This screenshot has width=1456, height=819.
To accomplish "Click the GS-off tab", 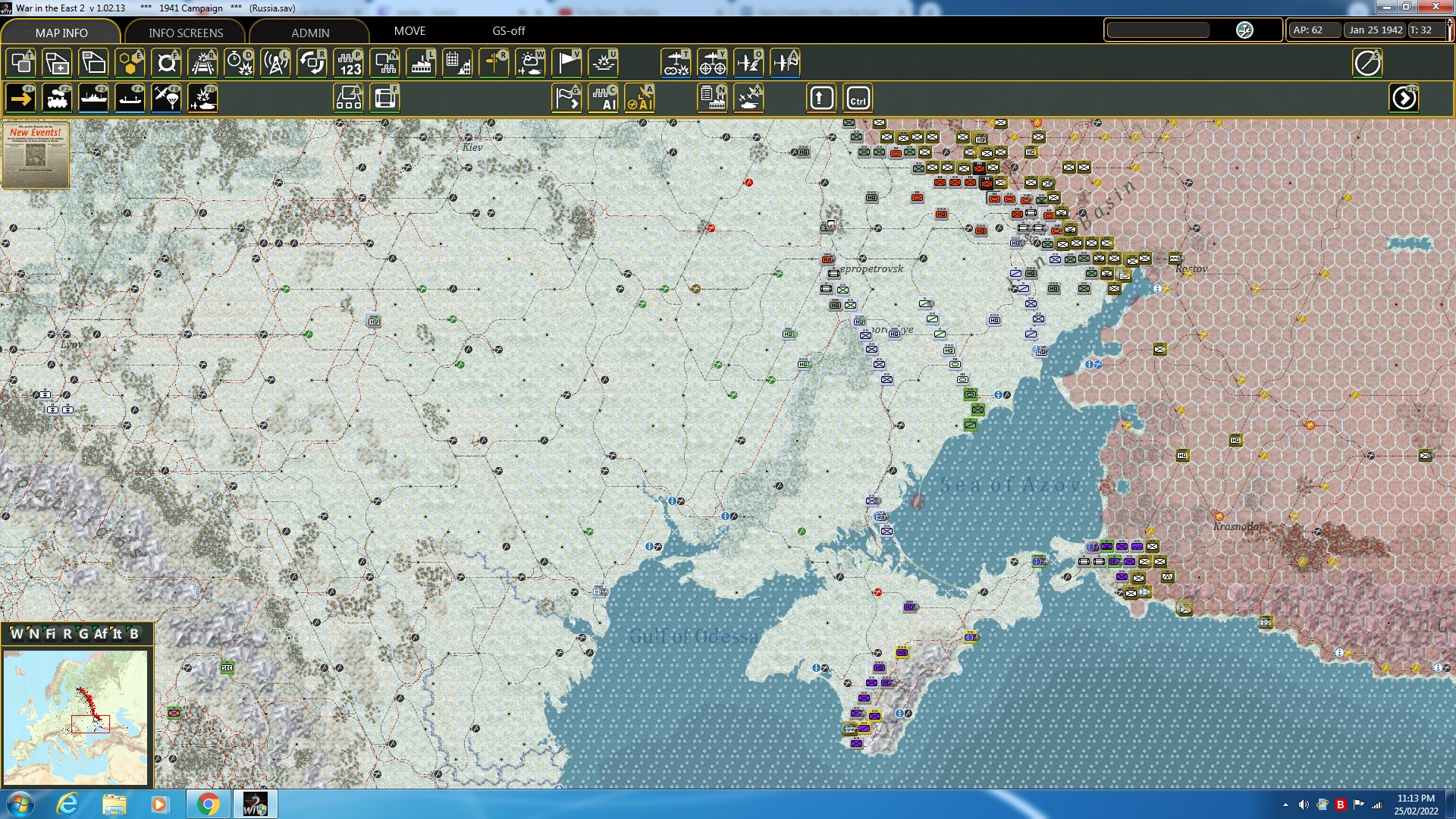I will 508,31.
